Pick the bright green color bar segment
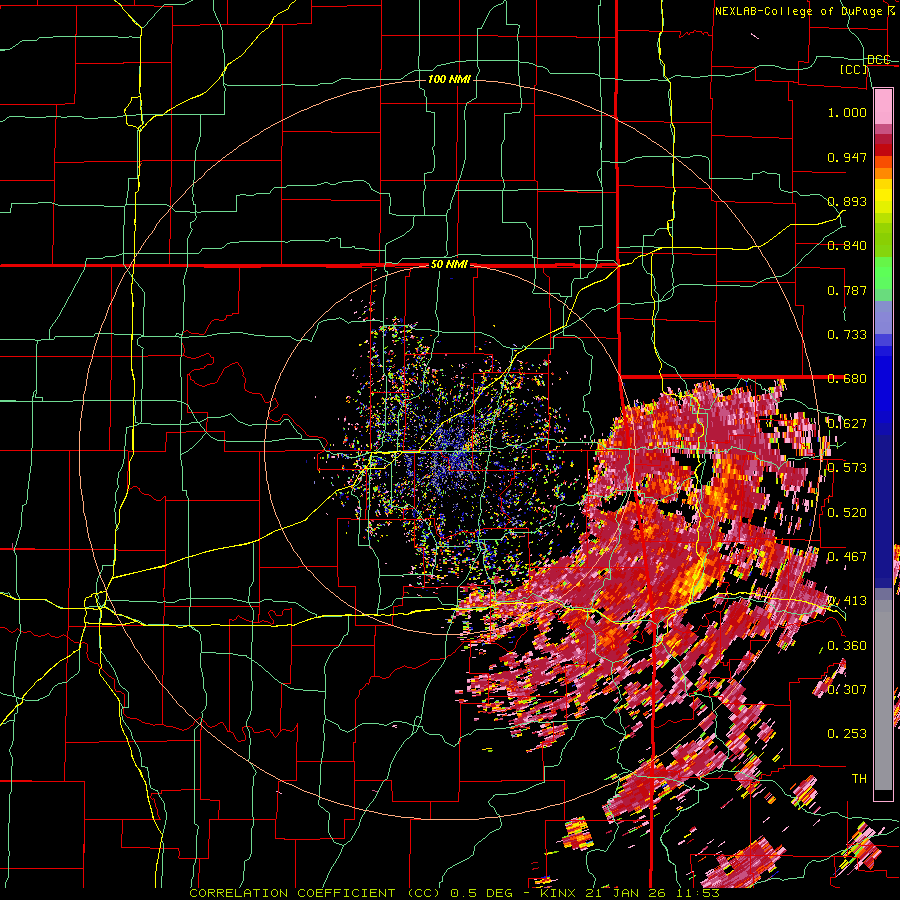900x900 pixels. tap(883, 273)
